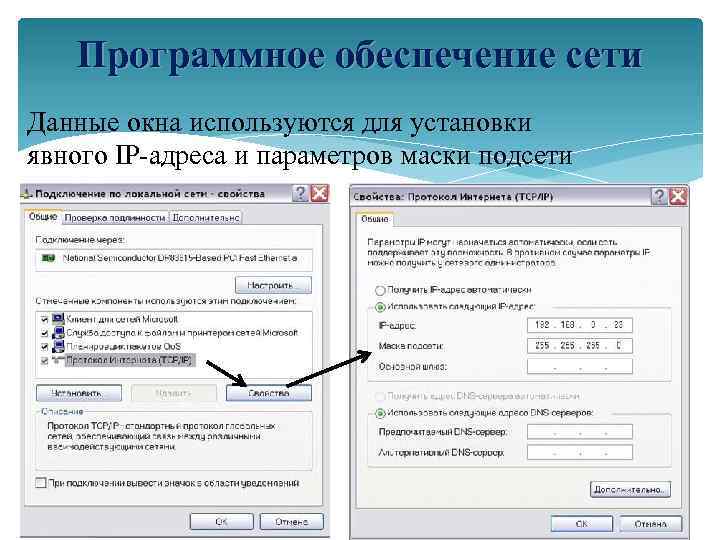Select automatic DNS server address radio button
Viewport: 720px width, 540px height.
click(380, 396)
